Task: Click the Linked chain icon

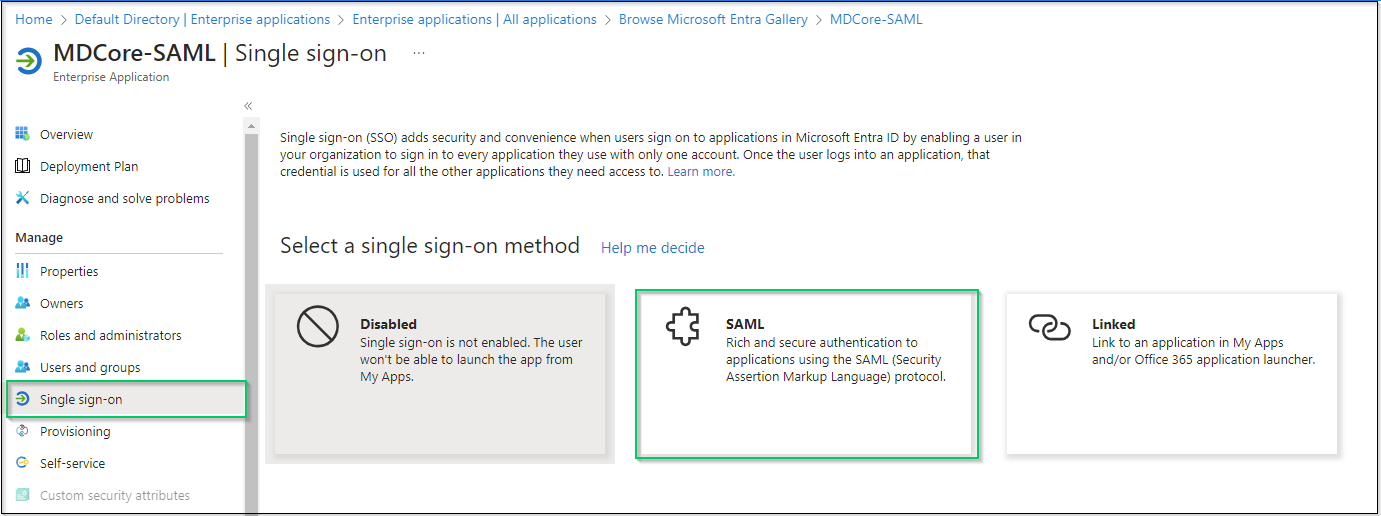Action: [1049, 328]
